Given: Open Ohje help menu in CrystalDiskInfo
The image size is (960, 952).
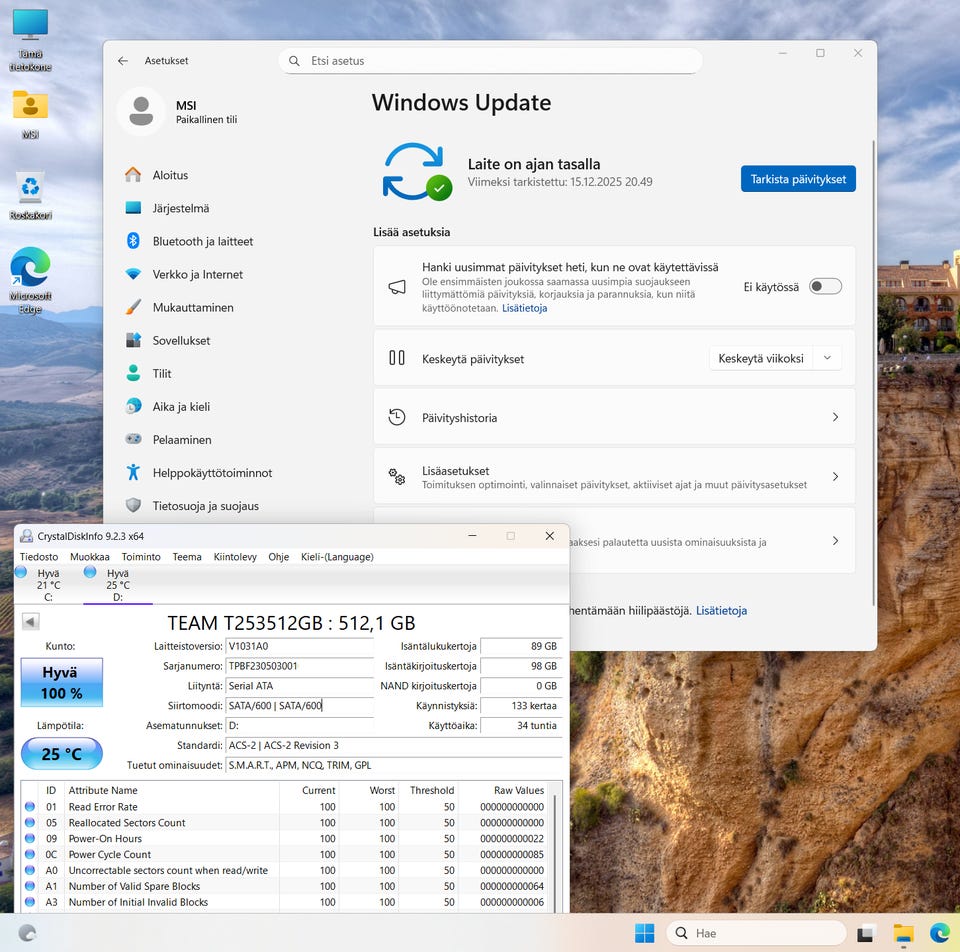Looking at the screenshot, I should [279, 557].
